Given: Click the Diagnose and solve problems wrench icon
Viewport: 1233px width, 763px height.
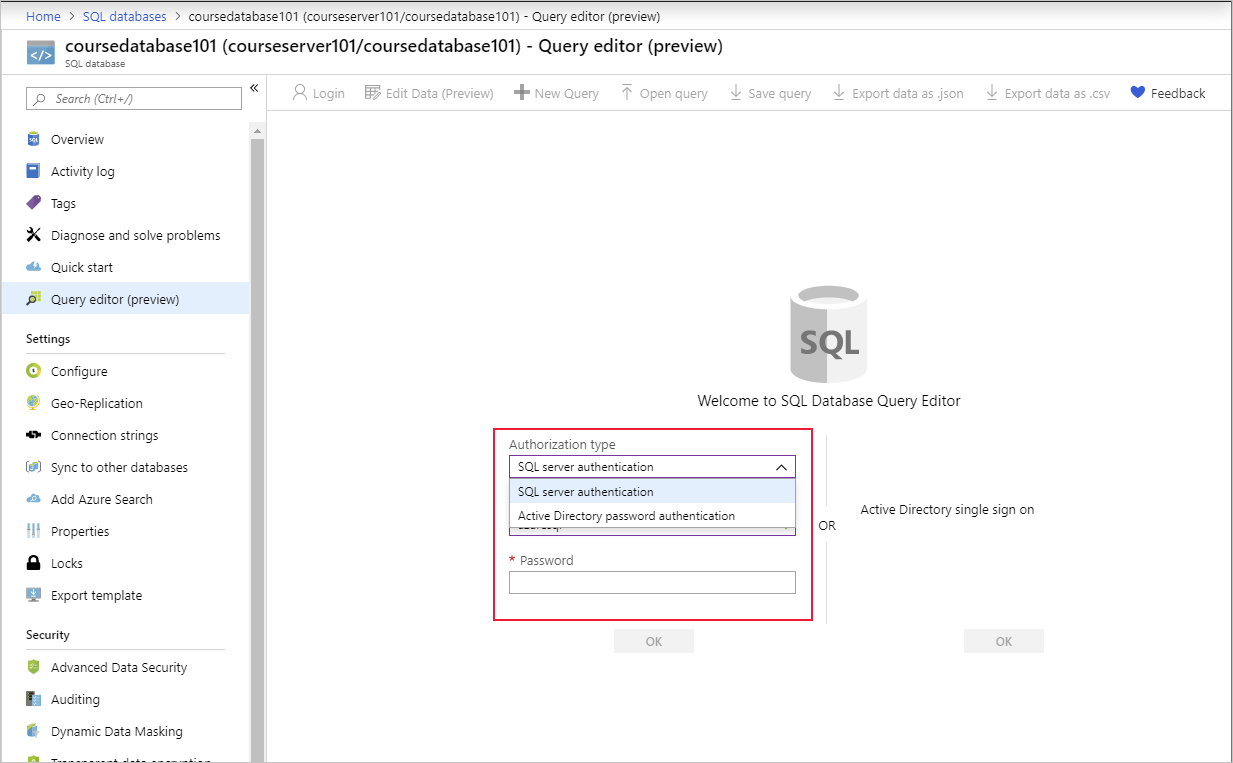Looking at the screenshot, I should (x=35, y=235).
